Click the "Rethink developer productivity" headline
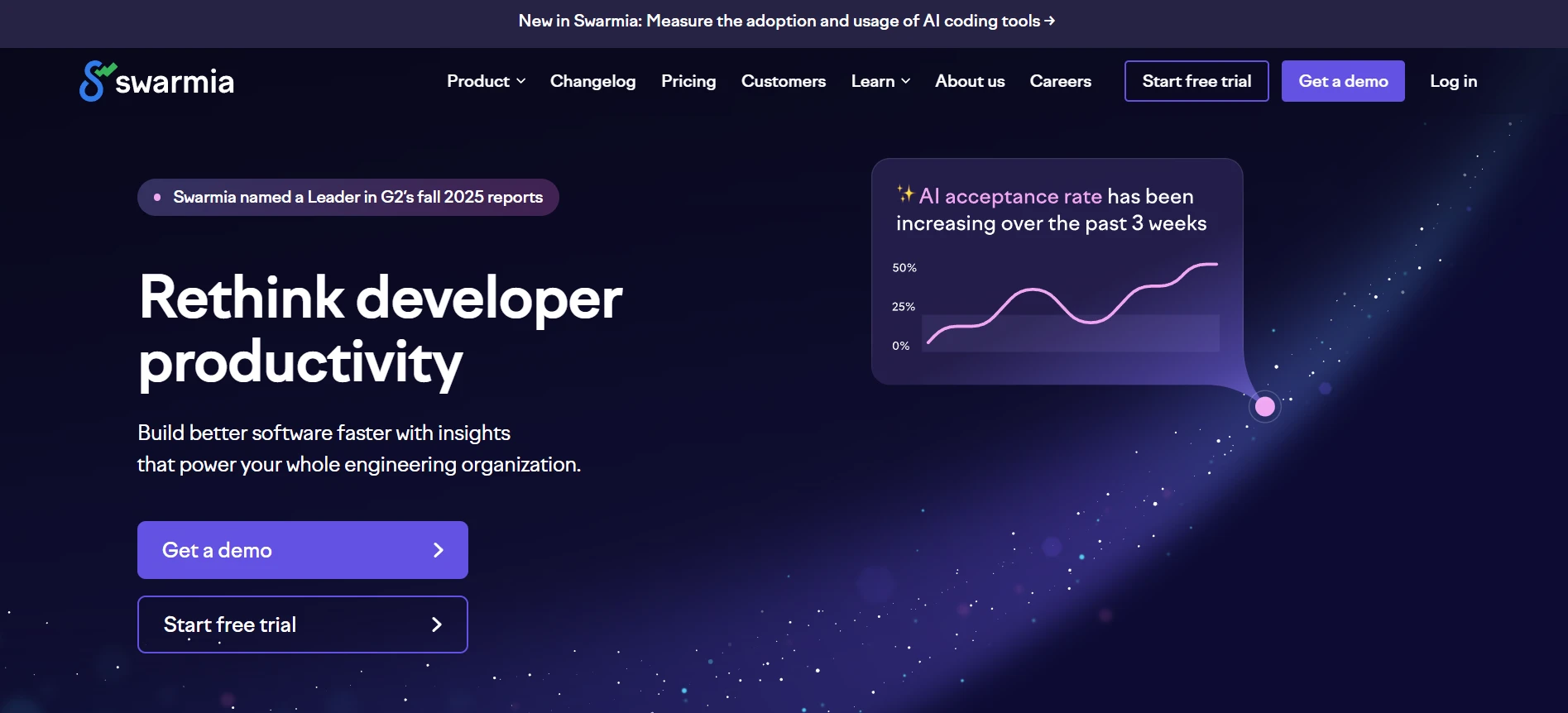 pos(381,329)
